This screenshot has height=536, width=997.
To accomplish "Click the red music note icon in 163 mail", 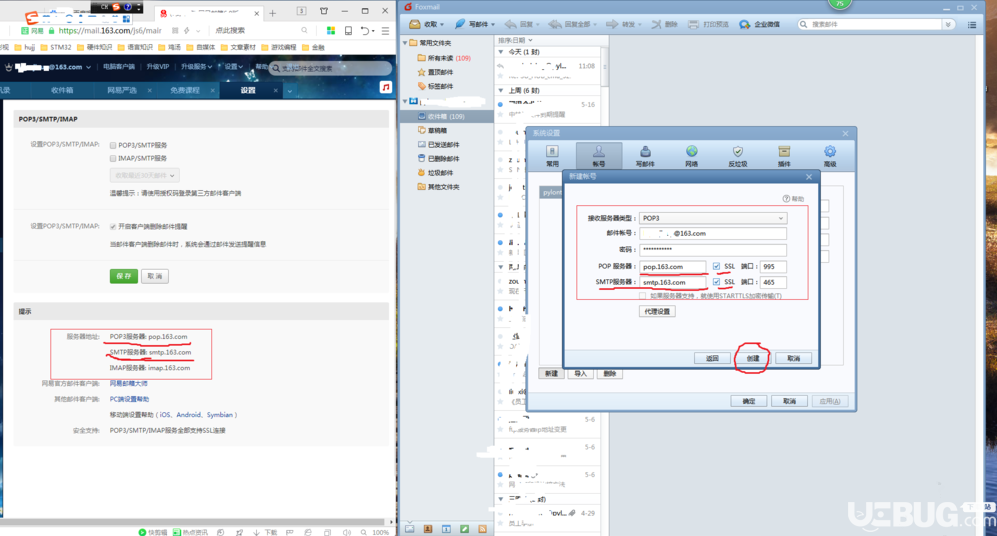I will tap(385, 87).
